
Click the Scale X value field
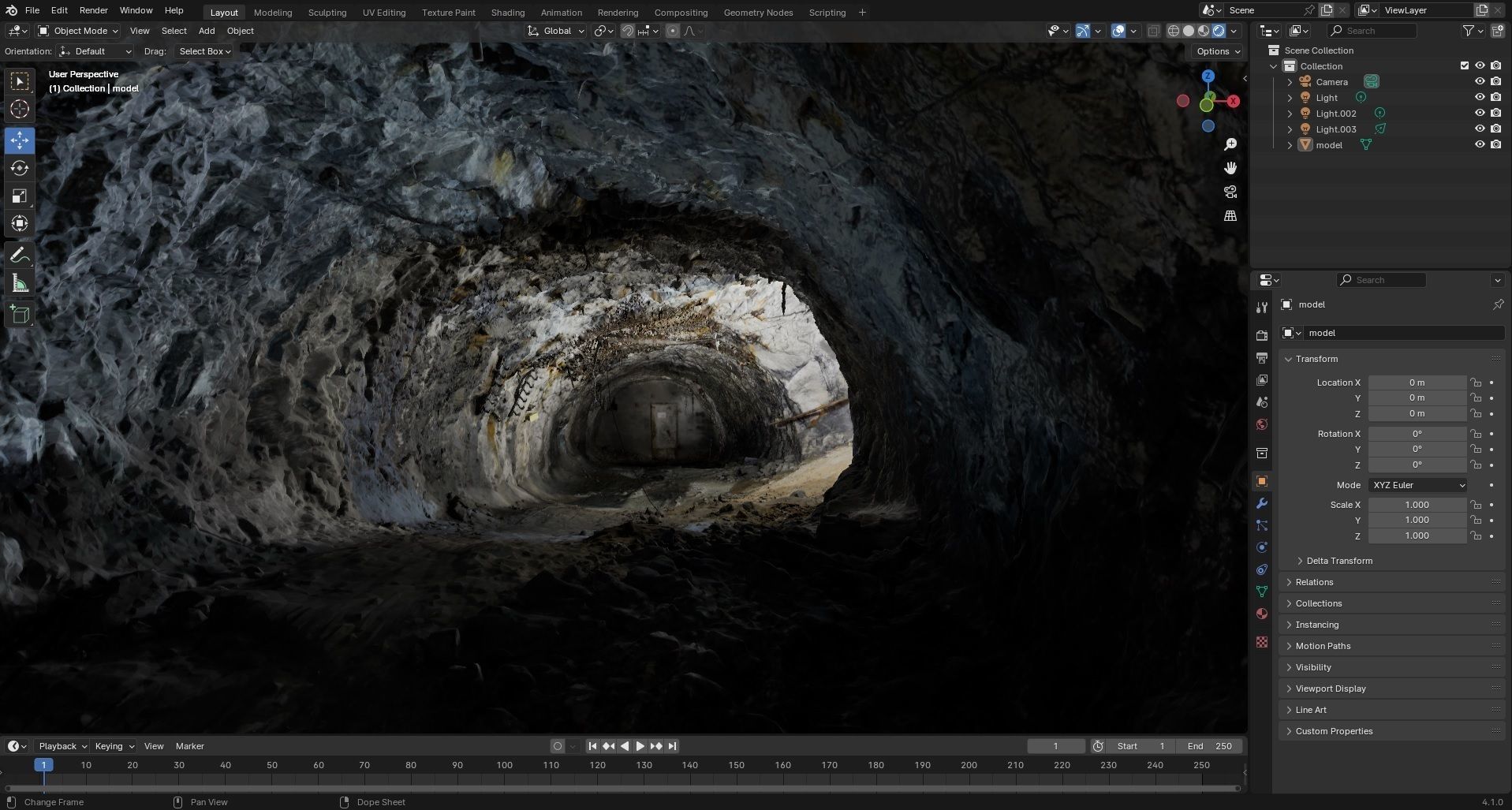(x=1417, y=505)
